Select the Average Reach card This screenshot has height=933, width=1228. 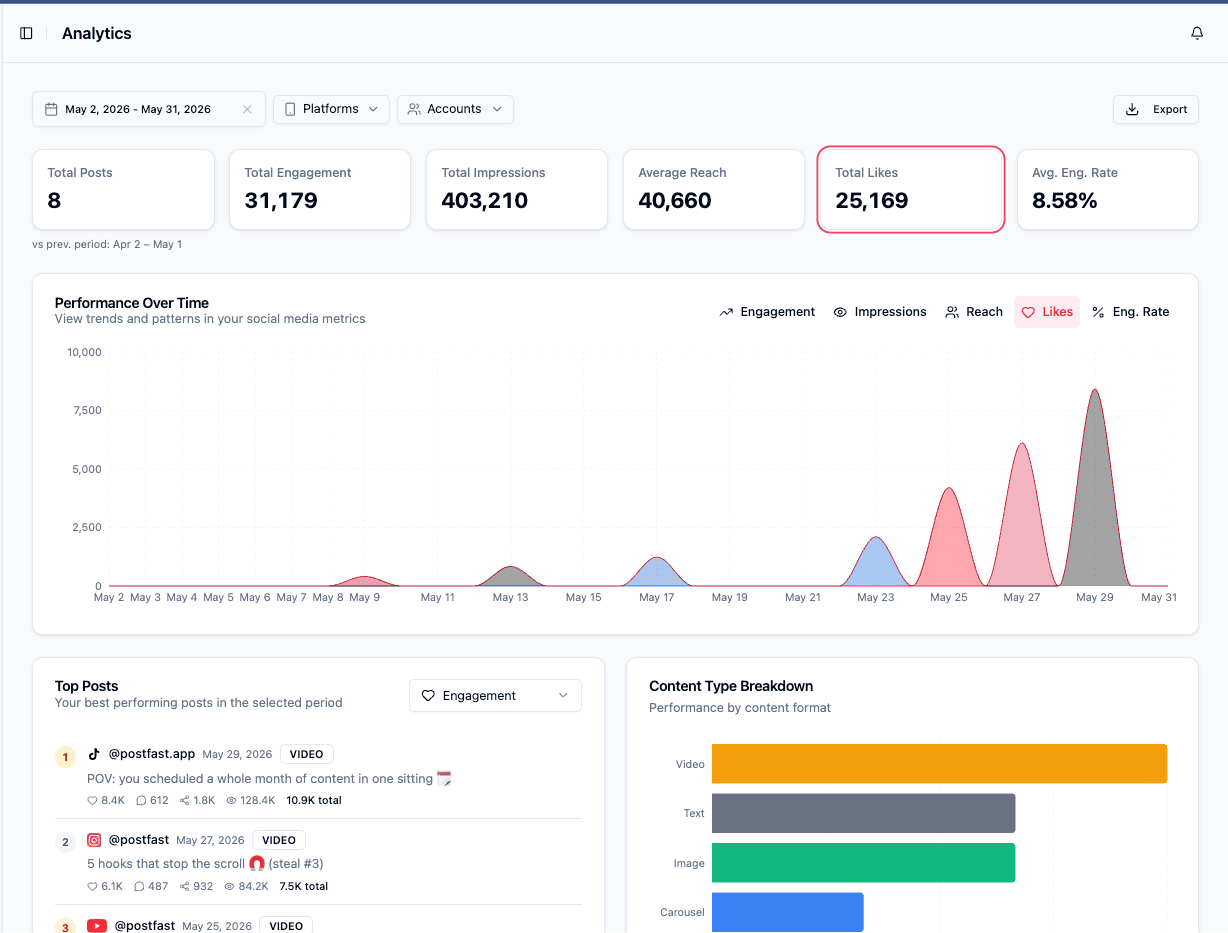click(x=714, y=189)
